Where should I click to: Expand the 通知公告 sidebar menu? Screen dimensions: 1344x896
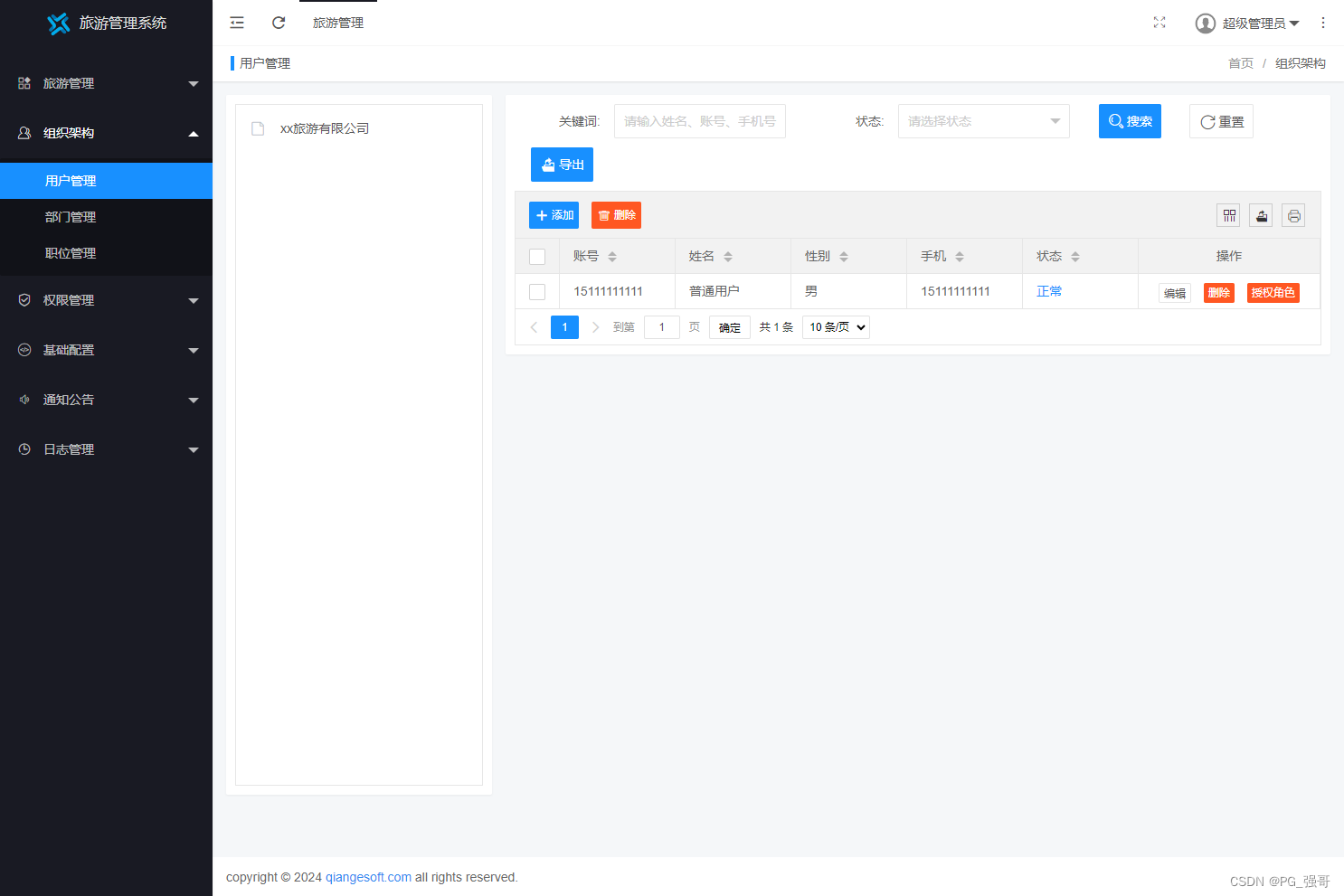coord(194,401)
